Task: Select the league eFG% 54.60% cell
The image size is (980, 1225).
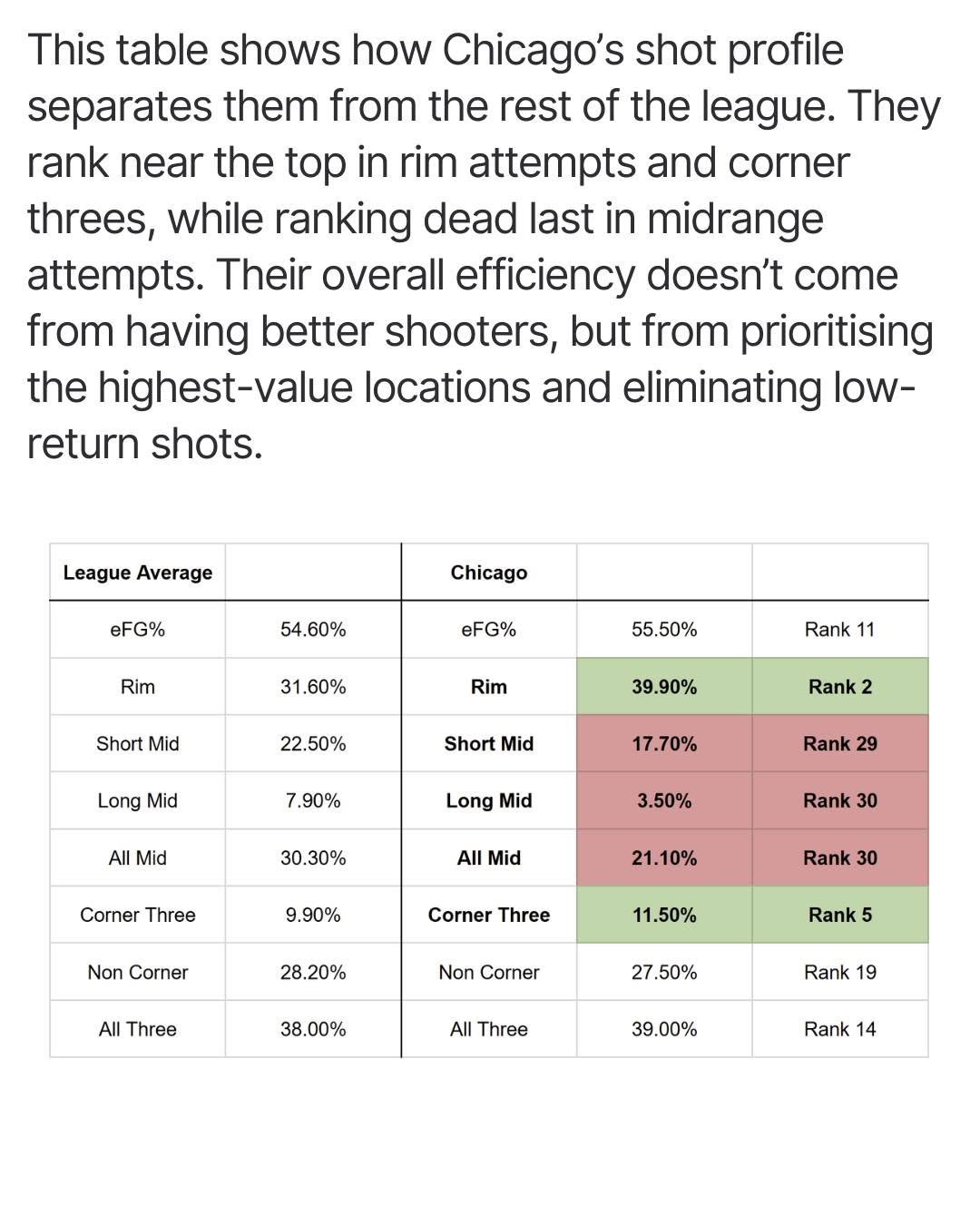Action: pos(313,630)
